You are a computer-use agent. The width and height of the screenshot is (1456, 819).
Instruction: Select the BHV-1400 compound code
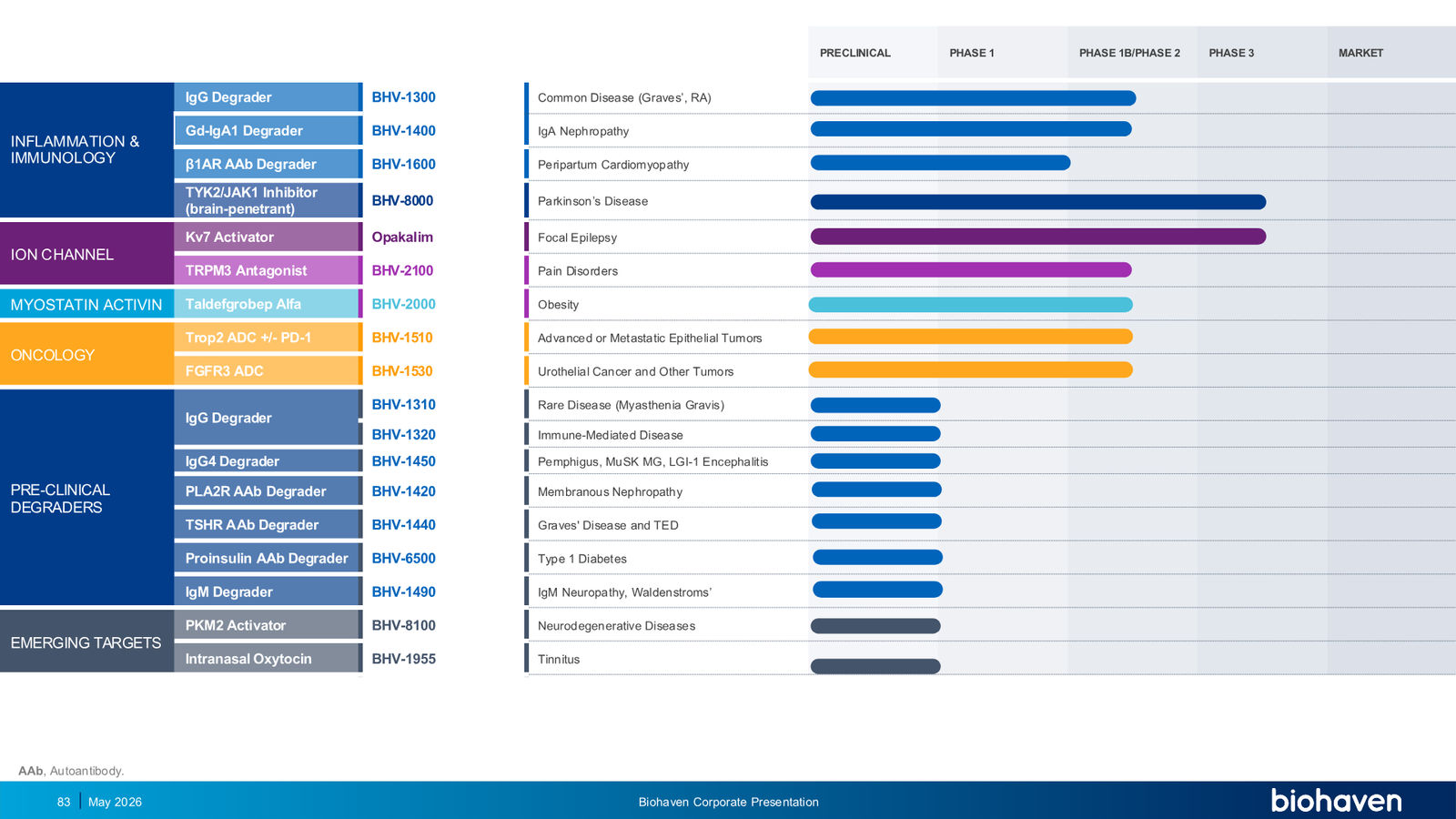point(403,131)
